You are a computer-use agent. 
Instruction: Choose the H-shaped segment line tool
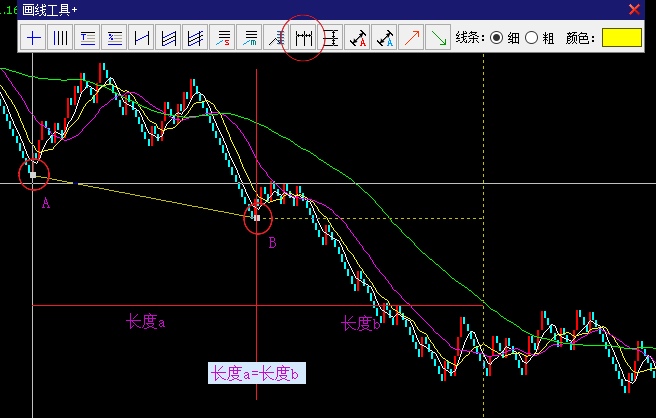pyautogui.click(x=142, y=39)
